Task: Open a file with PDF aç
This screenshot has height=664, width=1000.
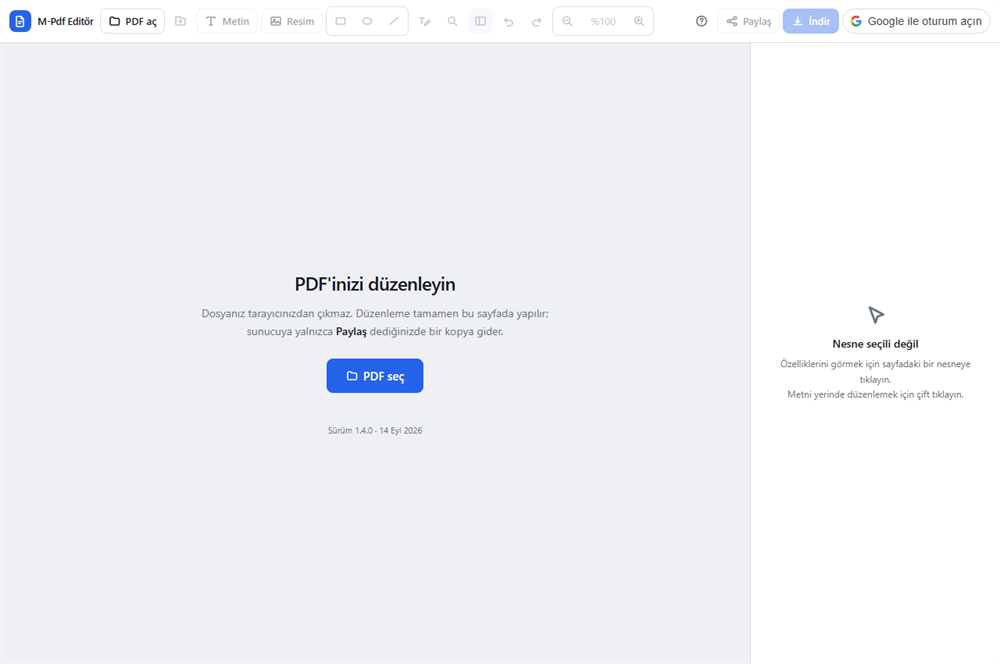Action: 133,21
